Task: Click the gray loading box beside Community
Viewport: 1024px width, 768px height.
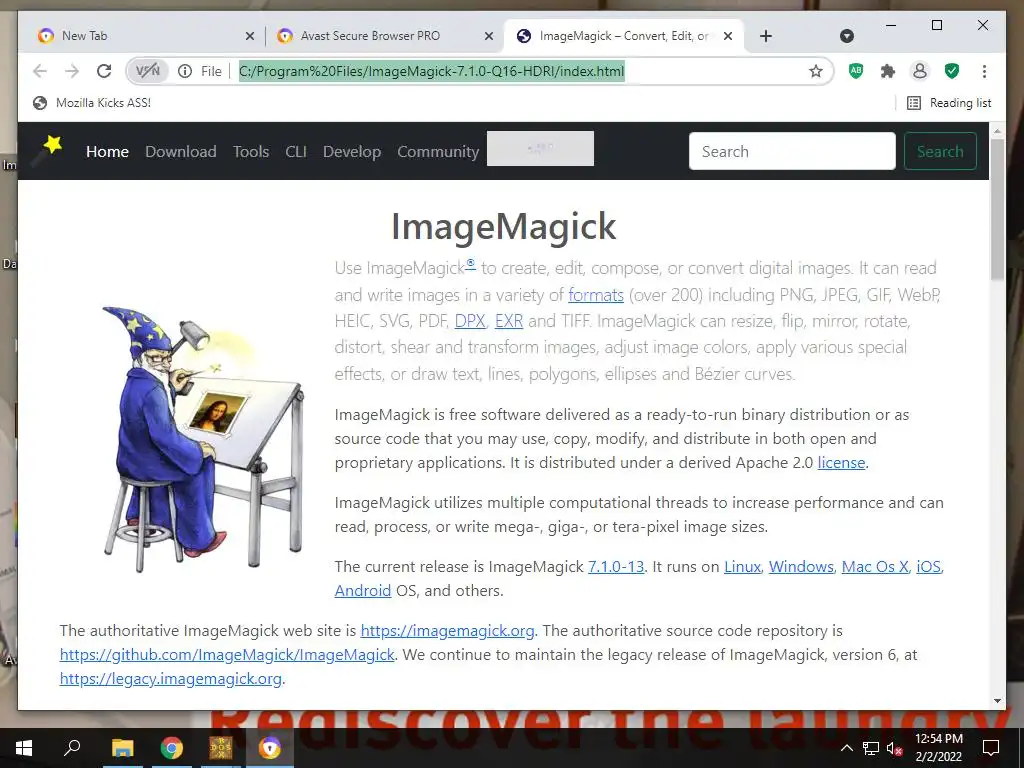Action: click(540, 148)
